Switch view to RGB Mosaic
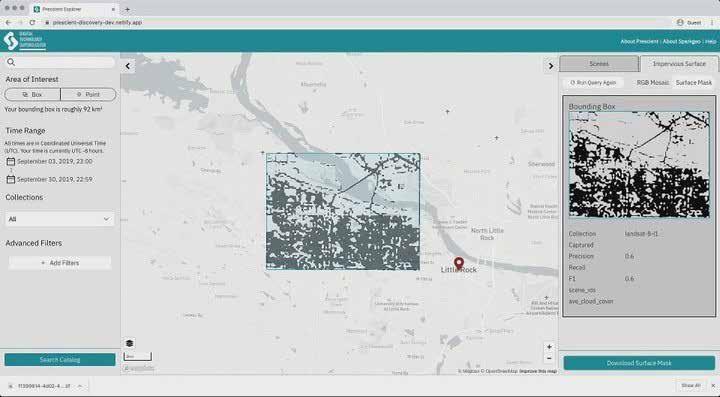Screen dimensions: 720x397 point(652,83)
